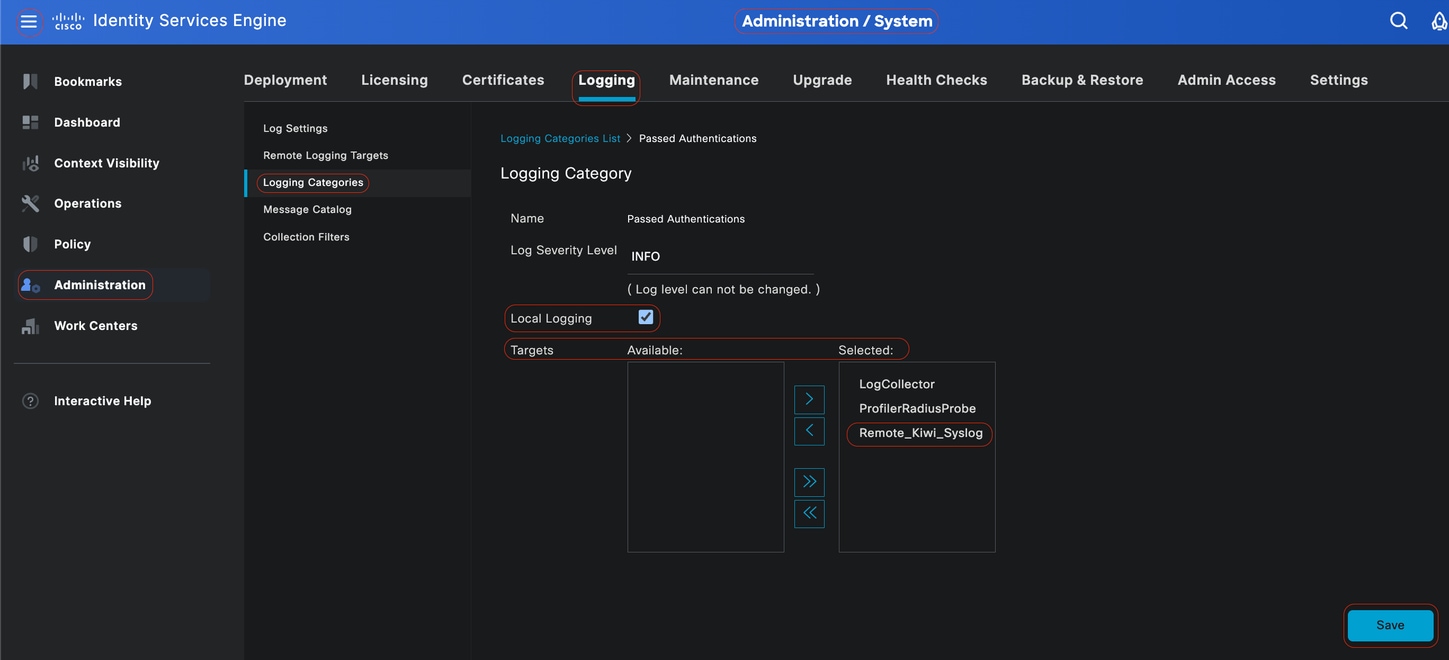Open the Maintenance tab
Viewport: 1449px width, 660px height.
click(x=714, y=80)
